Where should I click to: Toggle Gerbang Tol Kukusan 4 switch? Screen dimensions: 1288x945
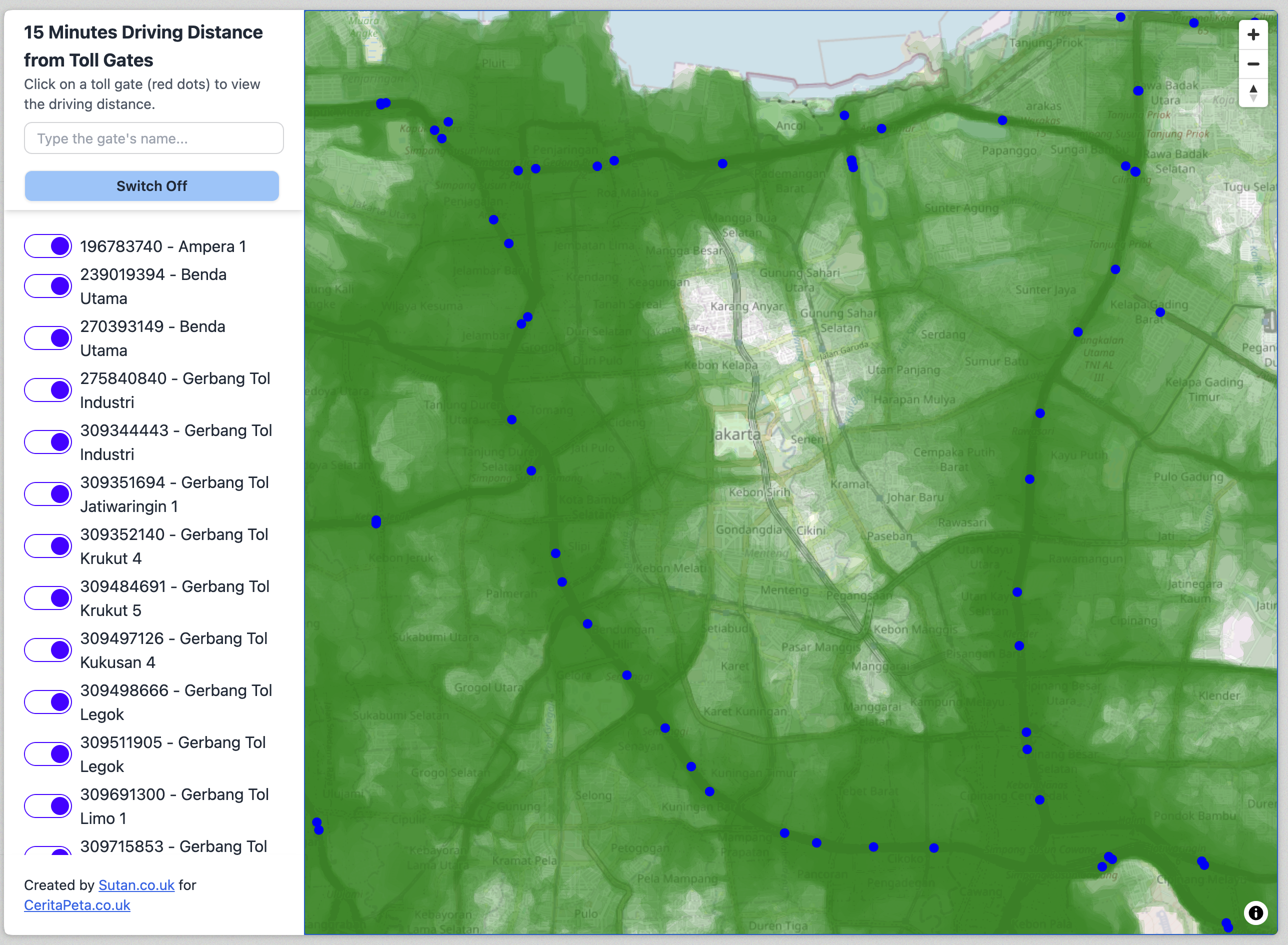pos(48,650)
